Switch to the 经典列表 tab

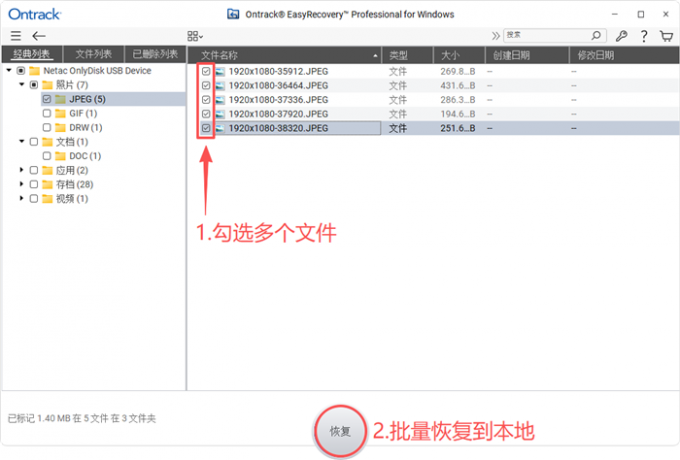coord(32,54)
